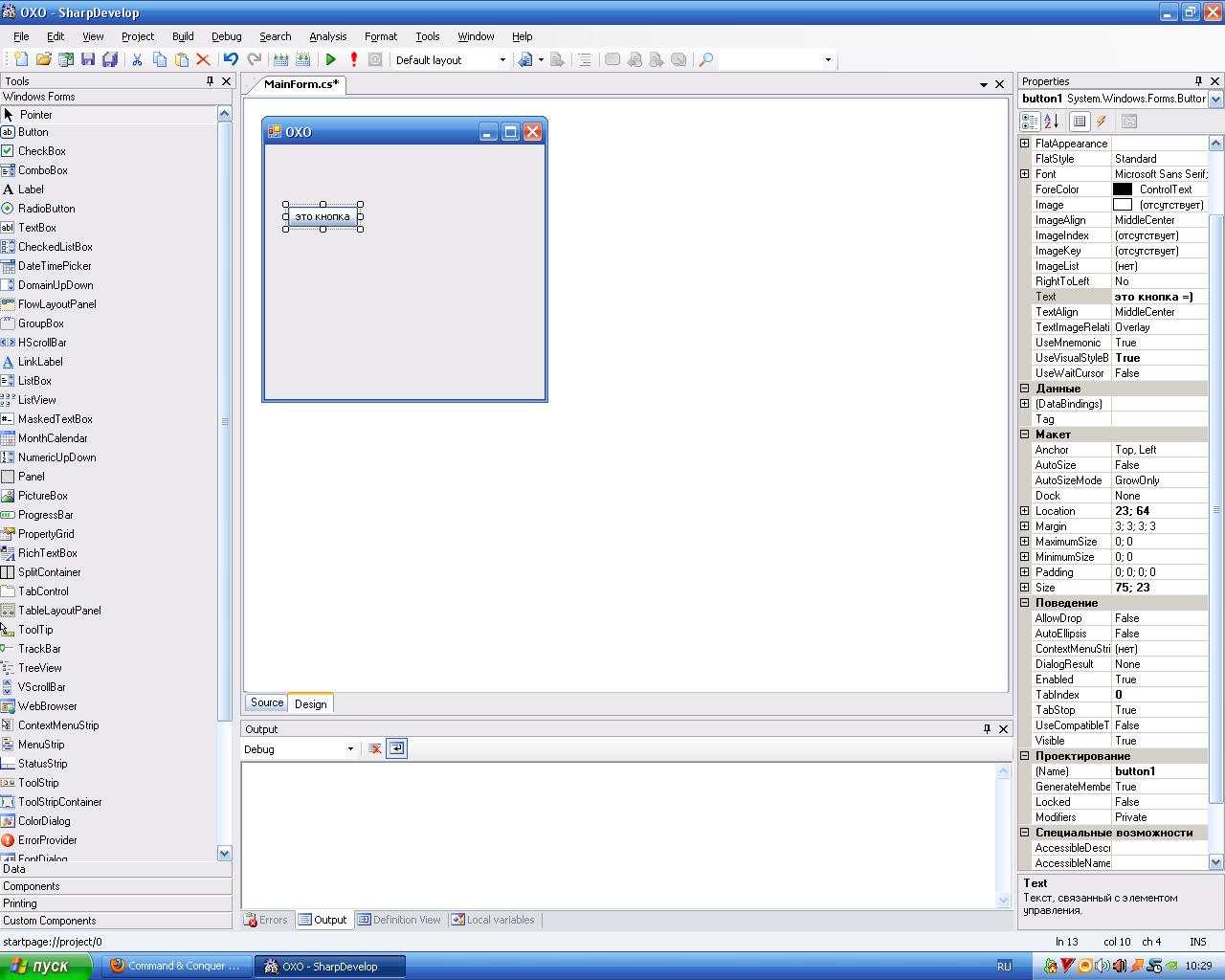Switch to the Source tab
Viewport: 1225px width, 980px height.
[x=267, y=702]
